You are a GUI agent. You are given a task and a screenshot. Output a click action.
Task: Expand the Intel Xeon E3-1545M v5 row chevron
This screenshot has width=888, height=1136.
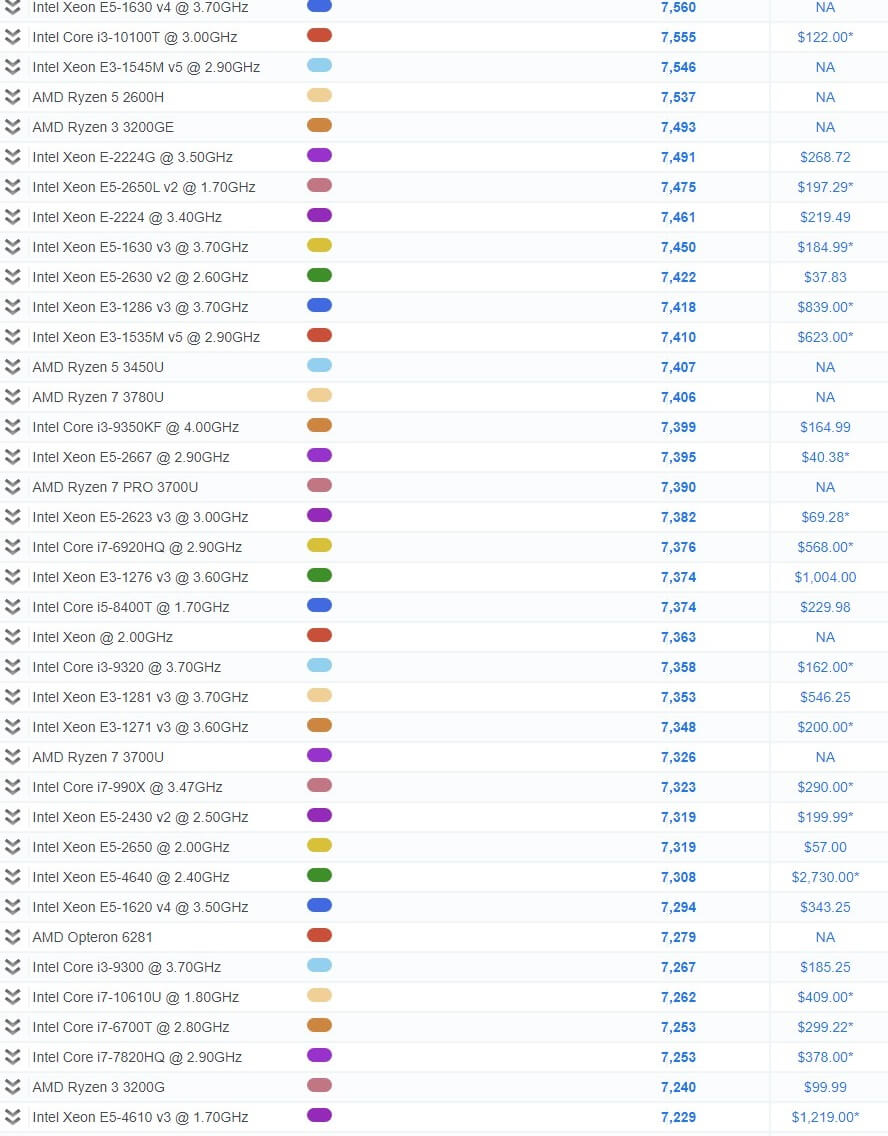tap(12, 67)
